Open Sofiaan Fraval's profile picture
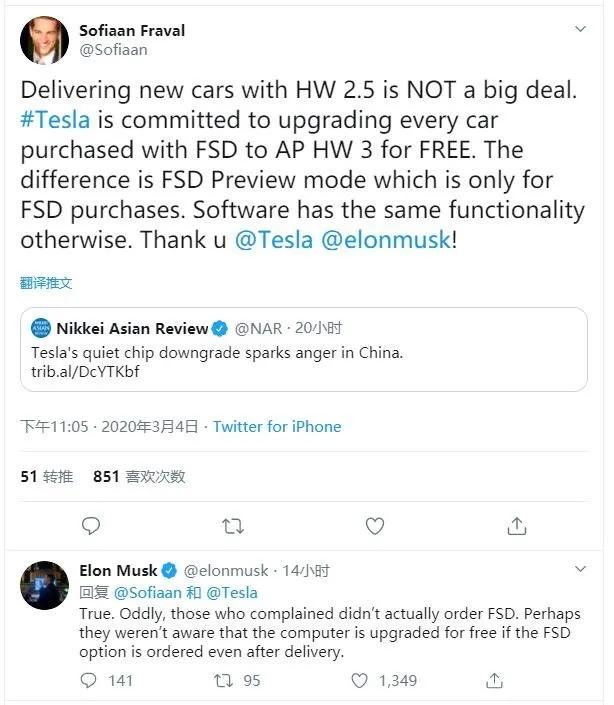Image resolution: width=614 pixels, height=705 pixels. coord(44,40)
